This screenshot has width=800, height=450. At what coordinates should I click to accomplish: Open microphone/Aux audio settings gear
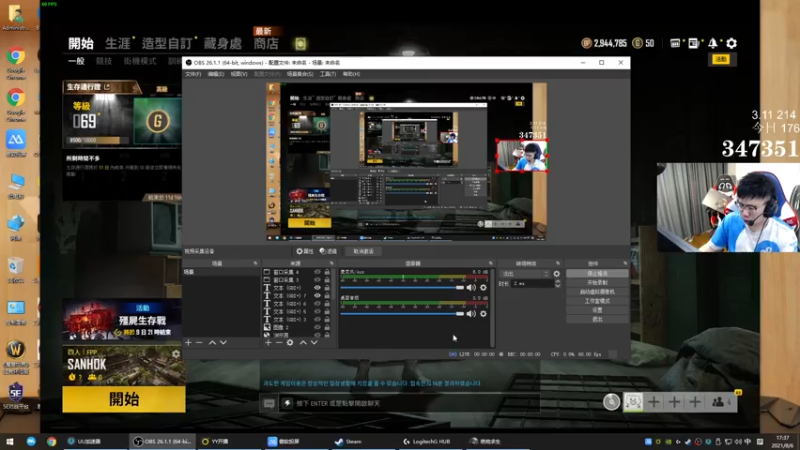483,288
